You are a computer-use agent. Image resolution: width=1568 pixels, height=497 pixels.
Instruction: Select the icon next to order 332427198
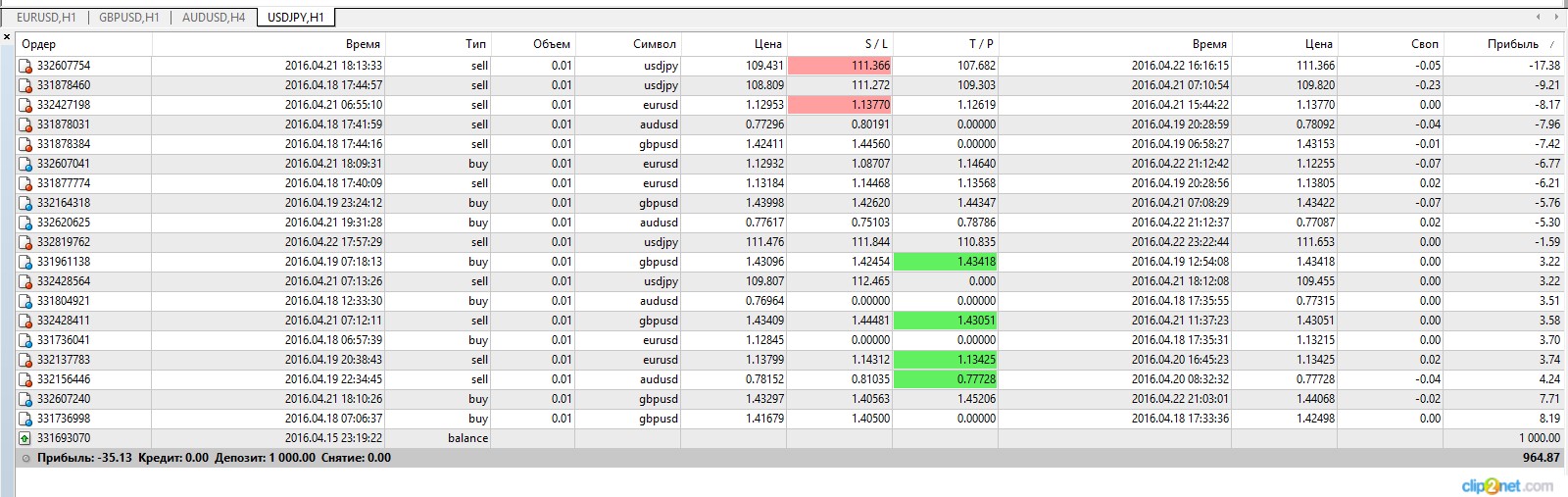click(x=25, y=105)
